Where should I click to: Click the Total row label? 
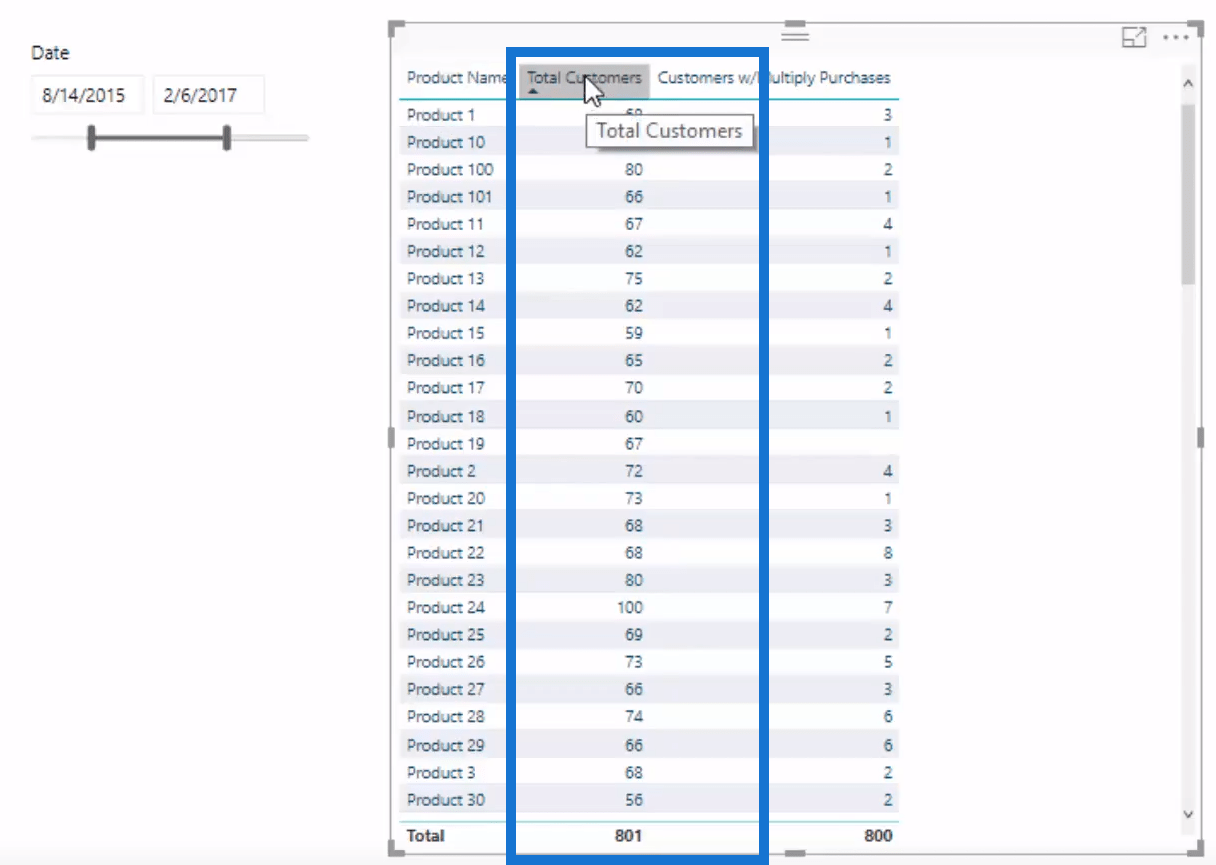coord(426,835)
